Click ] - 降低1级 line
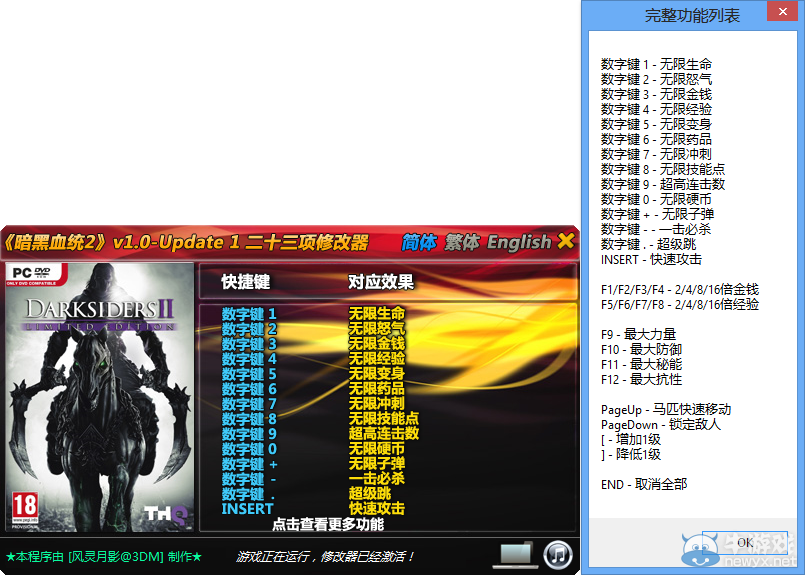Image resolution: width=805 pixels, height=575 pixels. [x=631, y=454]
